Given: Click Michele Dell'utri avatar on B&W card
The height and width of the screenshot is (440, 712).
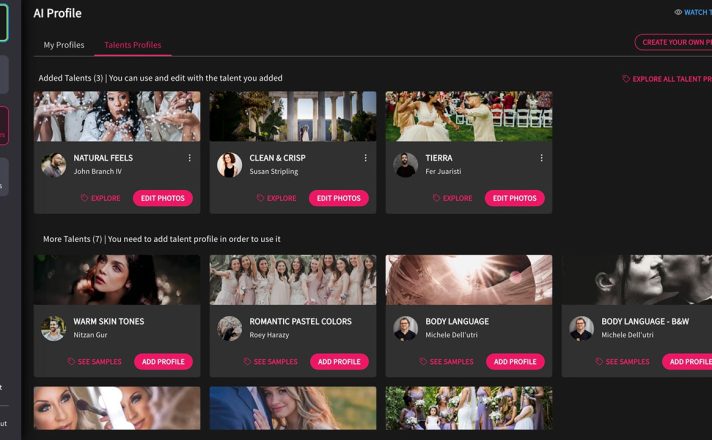Looking at the screenshot, I should (x=581, y=328).
